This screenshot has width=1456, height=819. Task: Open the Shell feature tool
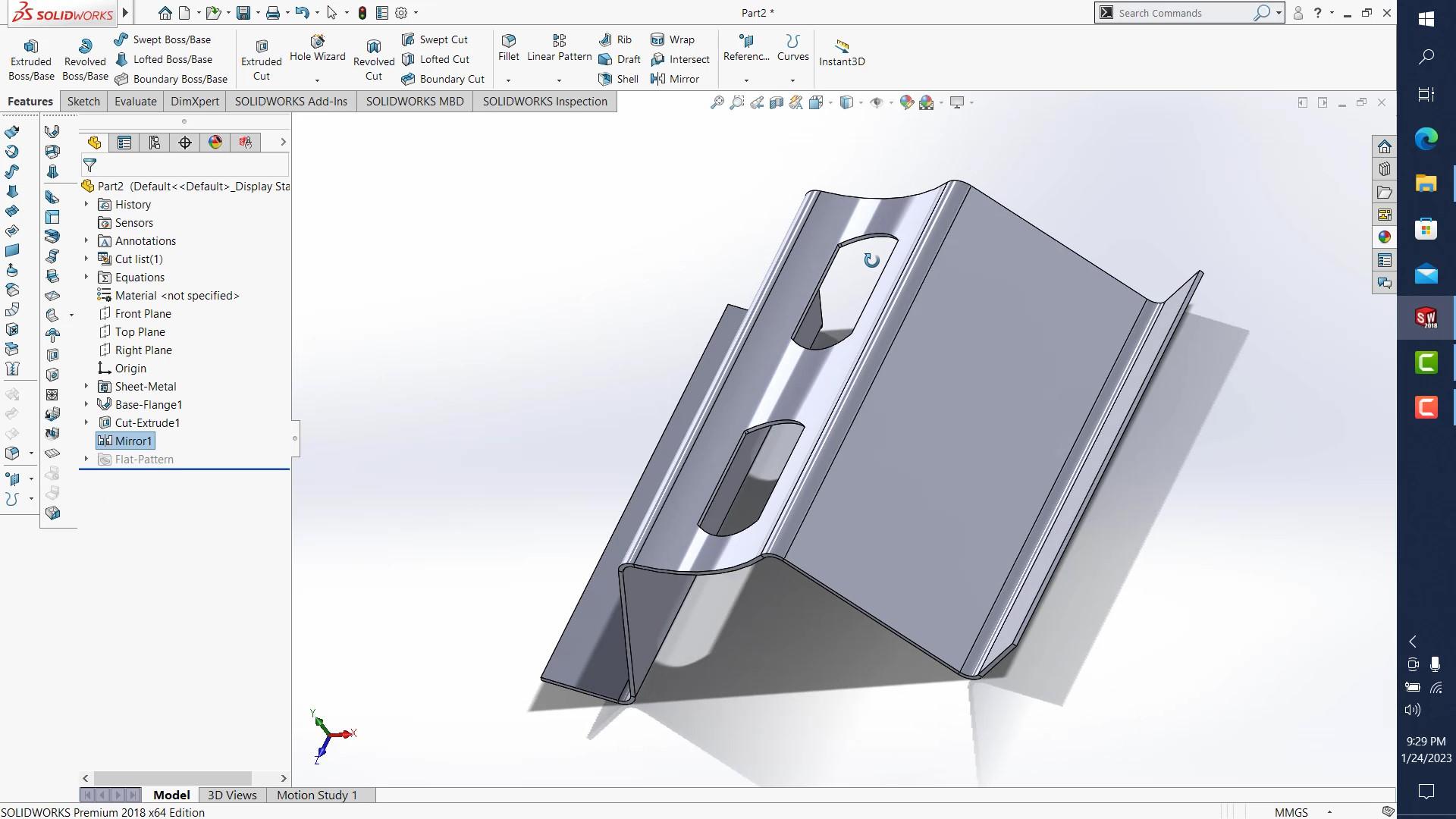tap(619, 79)
